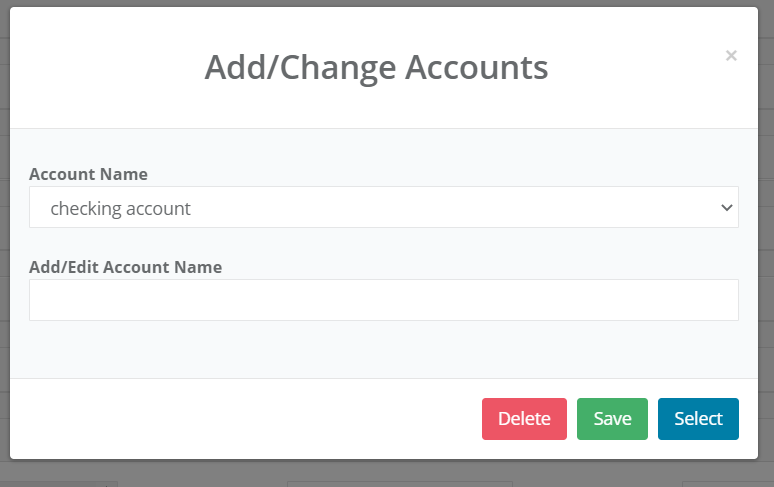Screen dimensions: 774x487
Task: Click empty header area below the close icon
Action: (731, 100)
